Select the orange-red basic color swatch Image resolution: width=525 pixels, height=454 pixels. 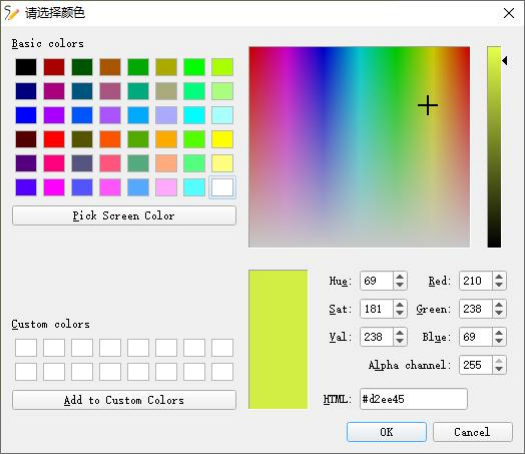[110, 139]
